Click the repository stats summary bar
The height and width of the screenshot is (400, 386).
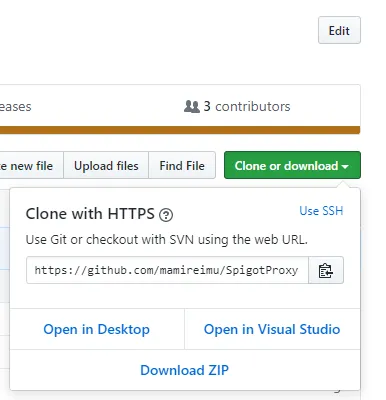point(180,106)
